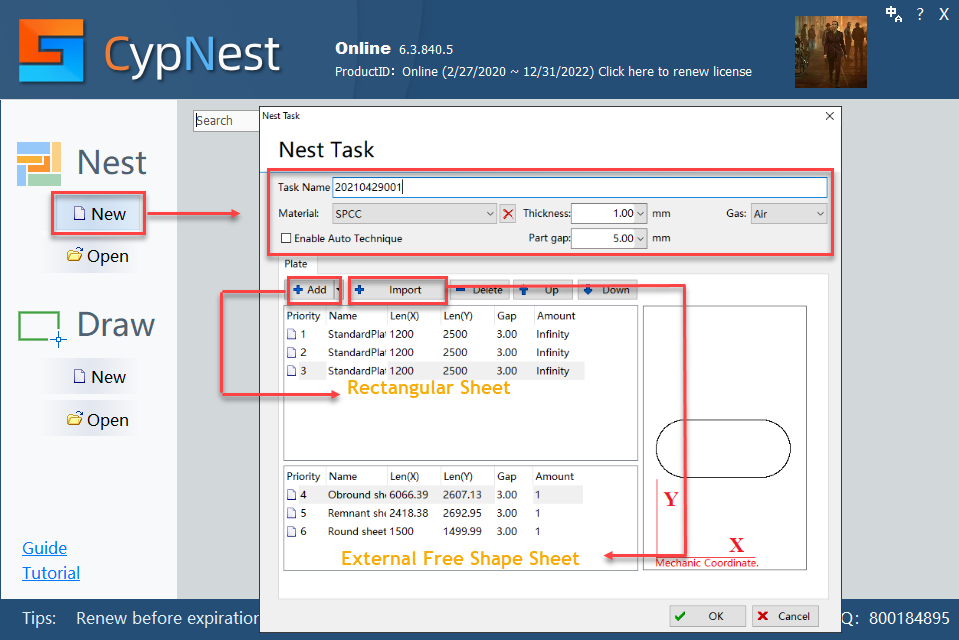Select StandardPlate row with priority 2

coord(434,352)
